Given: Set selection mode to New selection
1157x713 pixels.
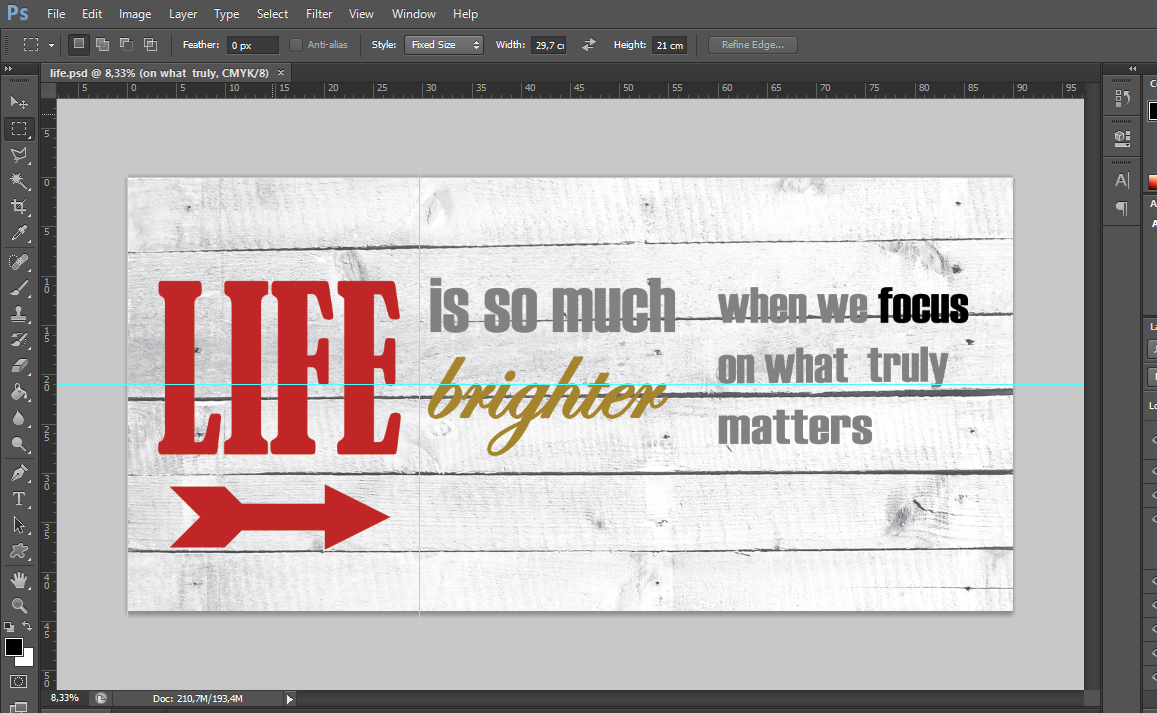Looking at the screenshot, I should (x=78, y=44).
